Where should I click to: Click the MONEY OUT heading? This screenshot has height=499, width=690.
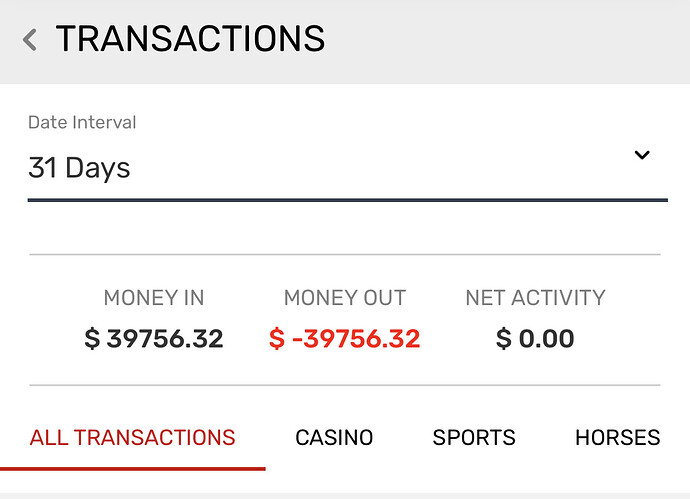[345, 298]
